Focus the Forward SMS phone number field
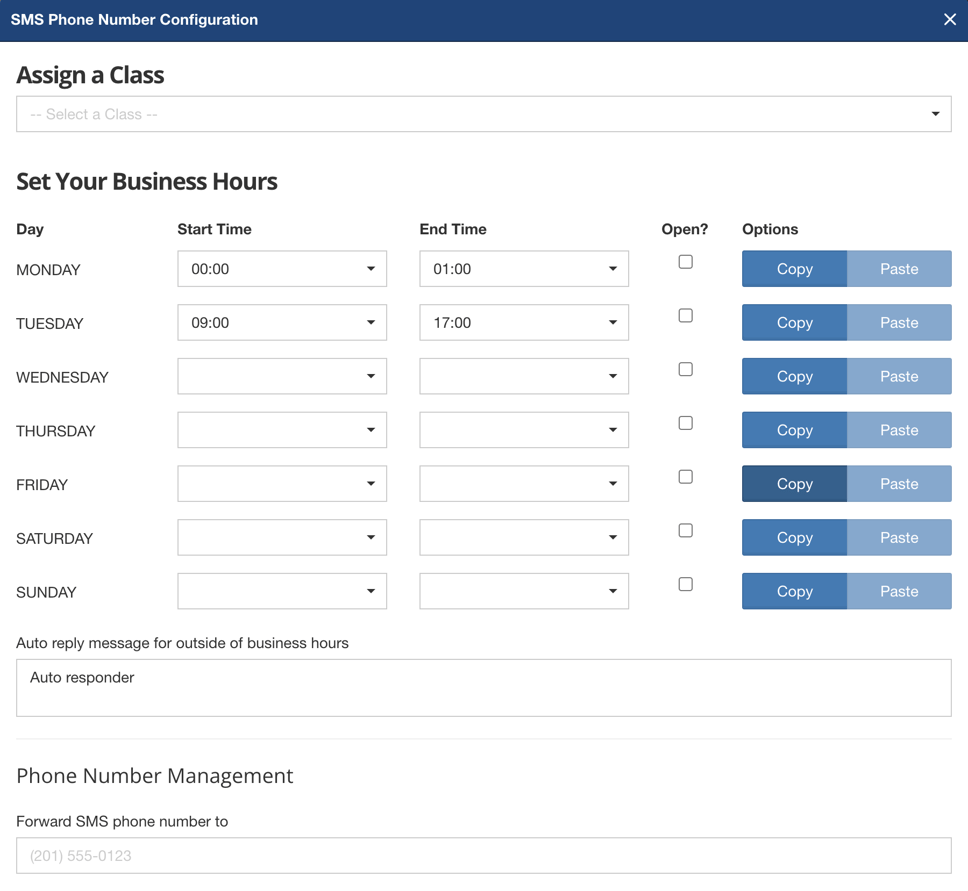The image size is (968, 891). 483,856
